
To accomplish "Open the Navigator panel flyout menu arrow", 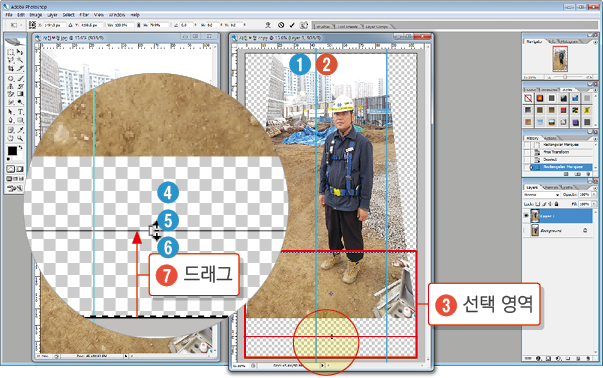I will pyautogui.click(x=595, y=42).
